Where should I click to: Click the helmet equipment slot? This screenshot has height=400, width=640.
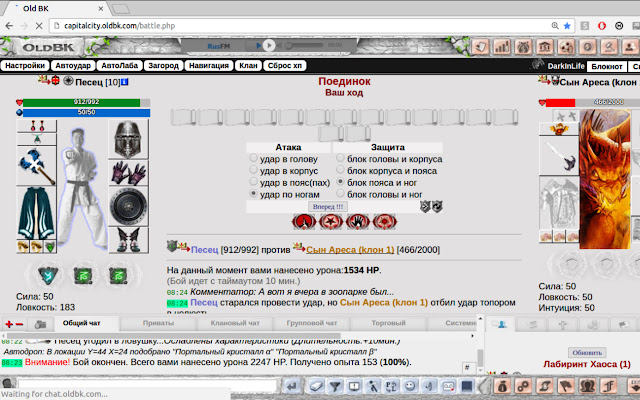click(x=129, y=139)
